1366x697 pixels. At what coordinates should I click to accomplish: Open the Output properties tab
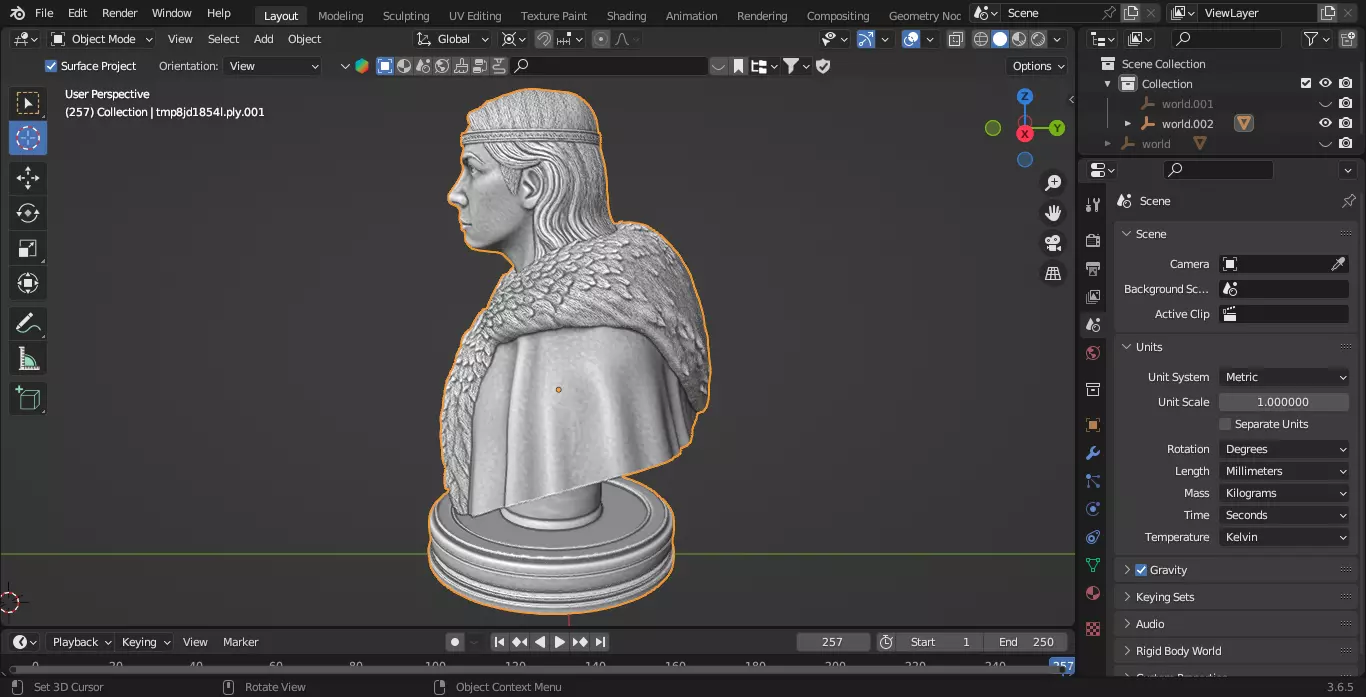pyautogui.click(x=1093, y=269)
